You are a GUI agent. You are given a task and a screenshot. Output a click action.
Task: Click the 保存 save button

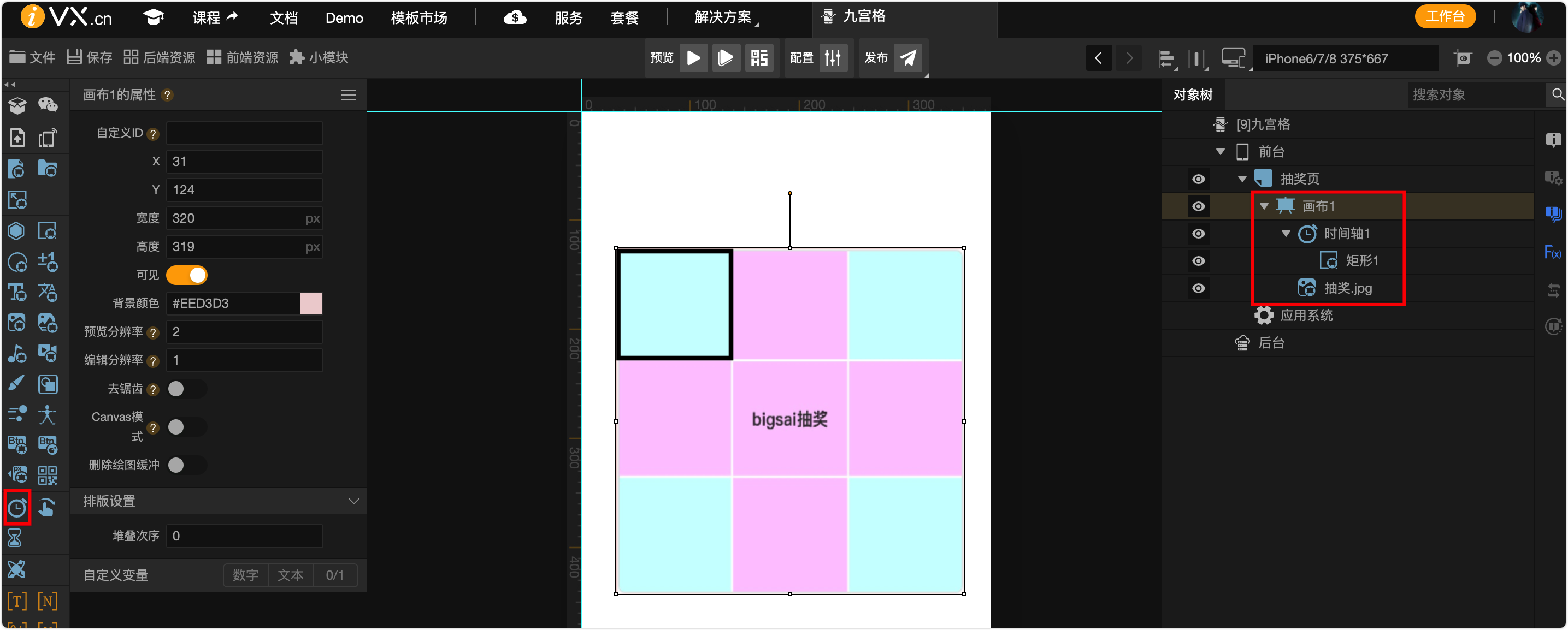pos(90,58)
